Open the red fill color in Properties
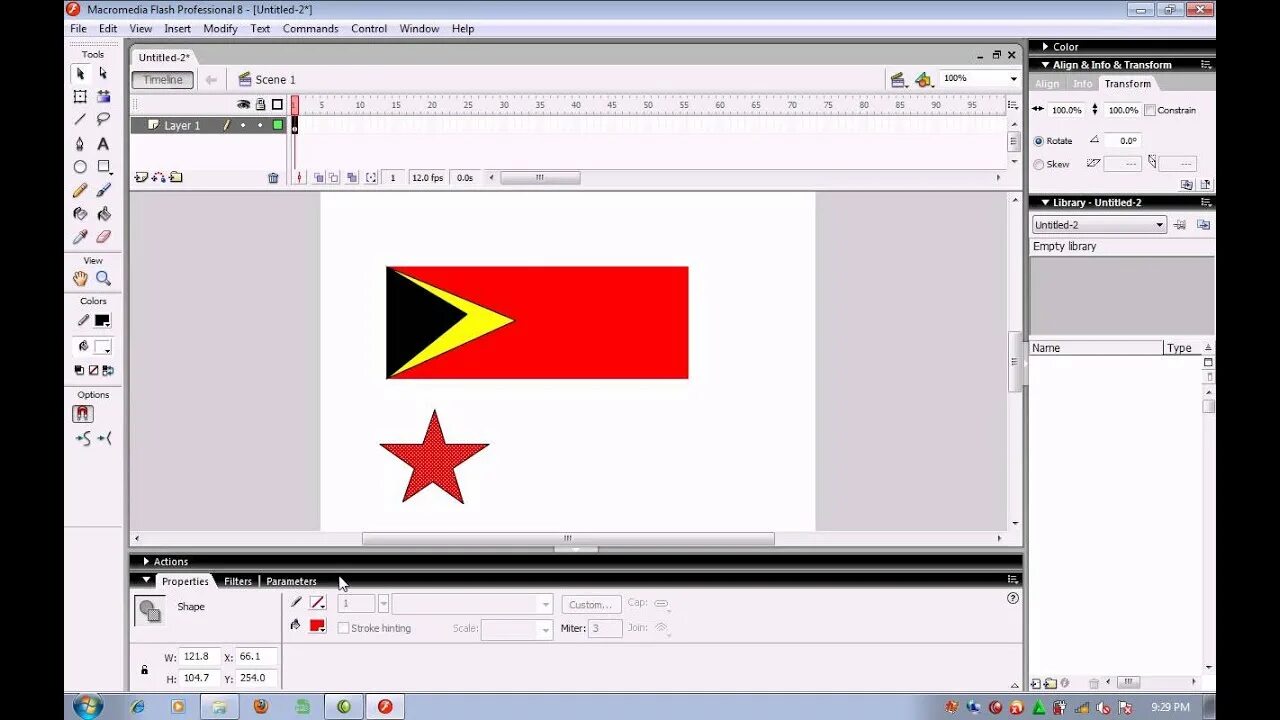The image size is (1280, 720). [317, 626]
